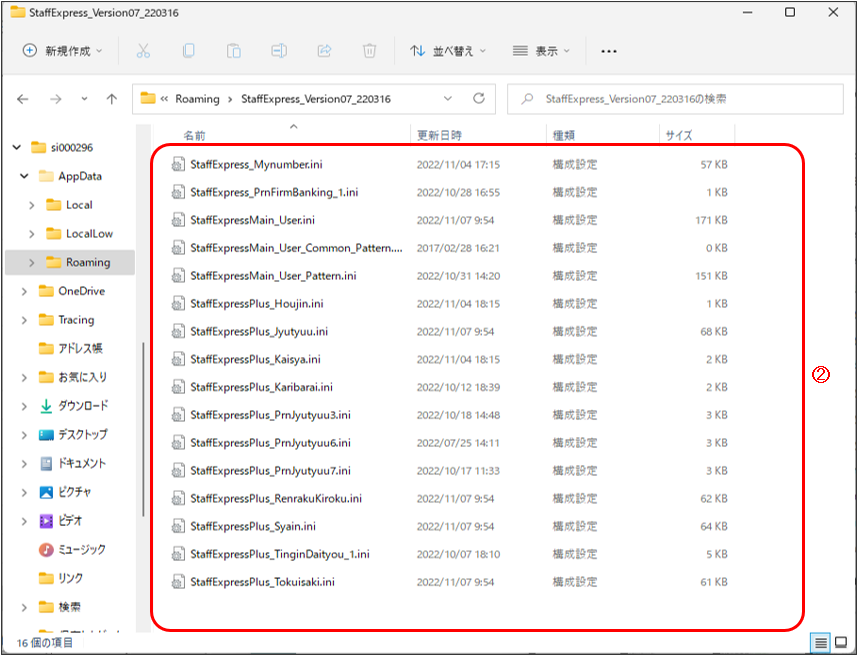The width and height of the screenshot is (859, 658).
Task: Click the ピクチャ pictures icon
Action: click(46, 492)
